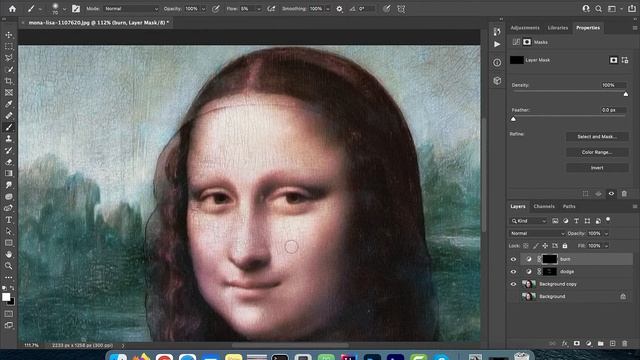Open layer filter Kind dropdown
The height and width of the screenshot is (360, 640).
click(528, 221)
